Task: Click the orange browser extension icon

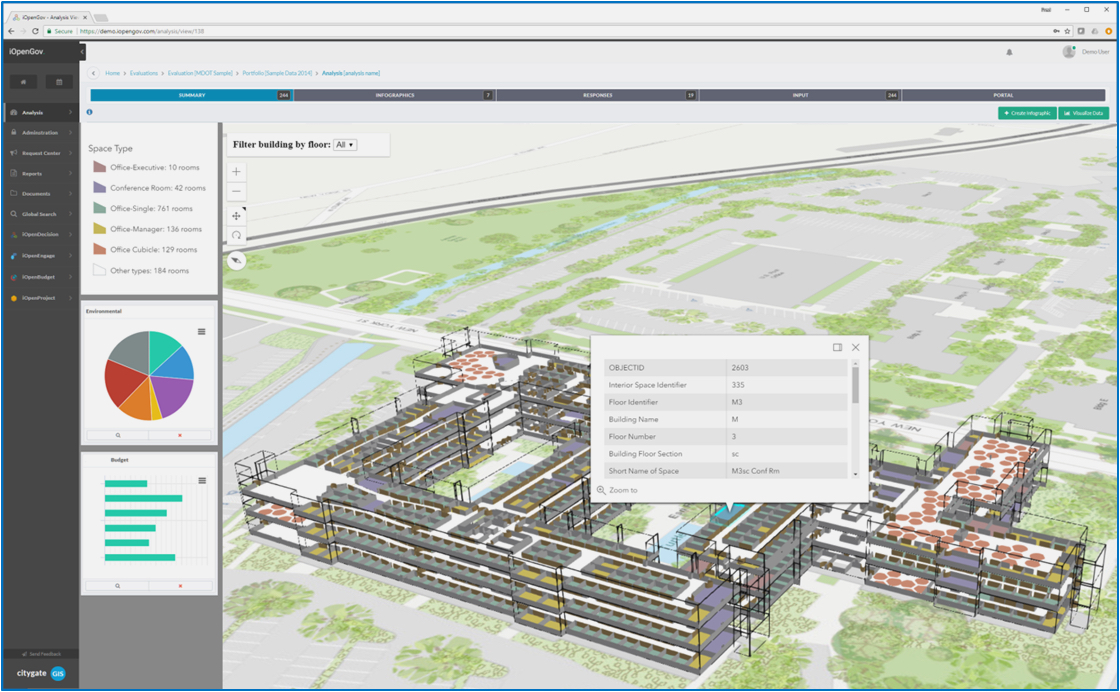Action: 1109,31
